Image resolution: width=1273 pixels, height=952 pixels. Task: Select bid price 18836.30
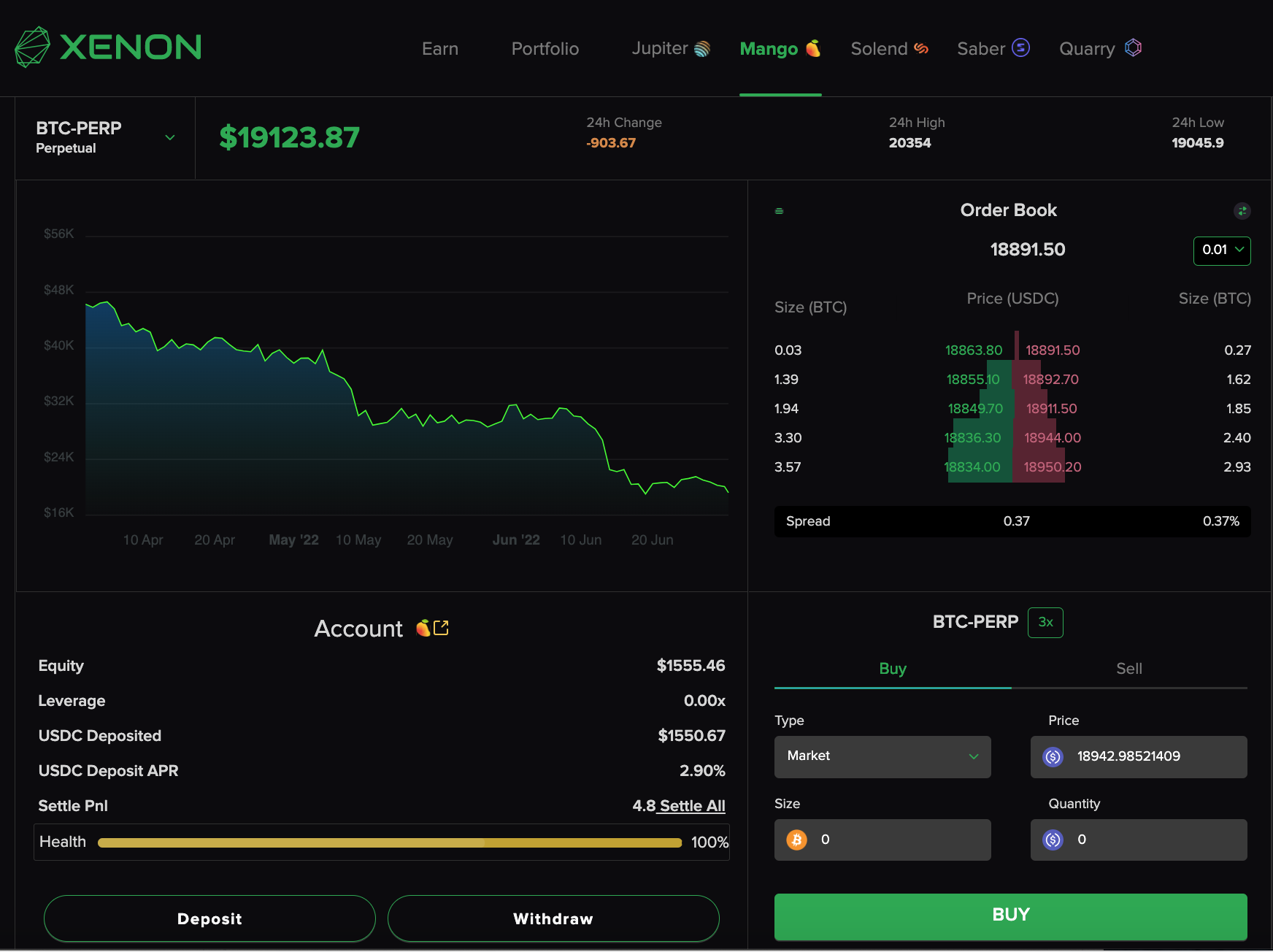pos(972,438)
